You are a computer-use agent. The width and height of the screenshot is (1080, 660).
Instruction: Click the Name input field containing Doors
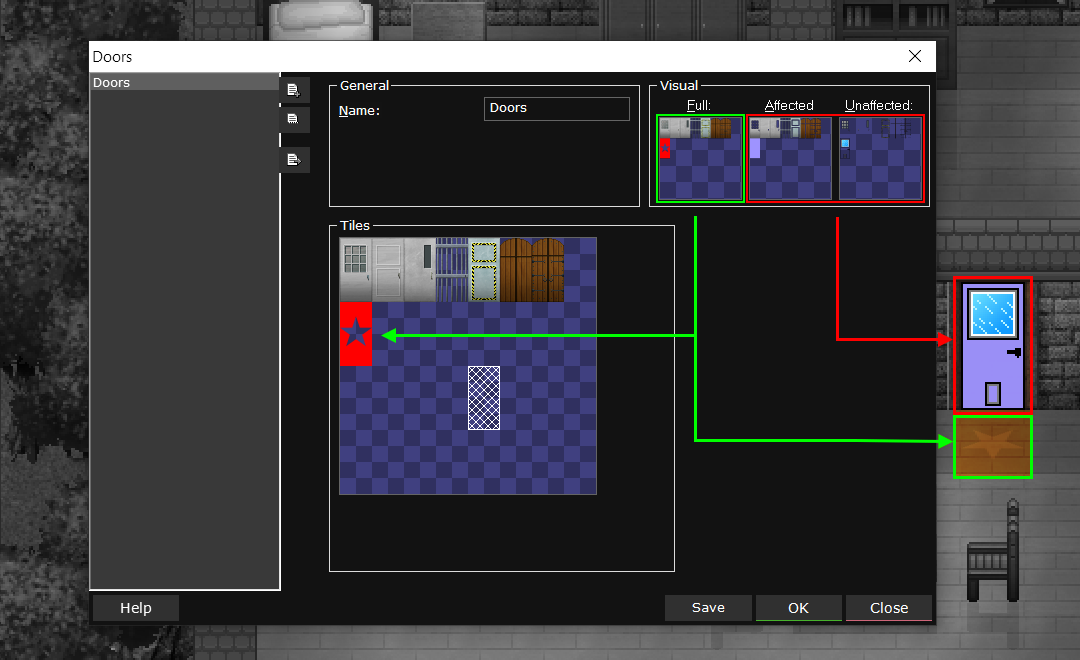coord(557,108)
